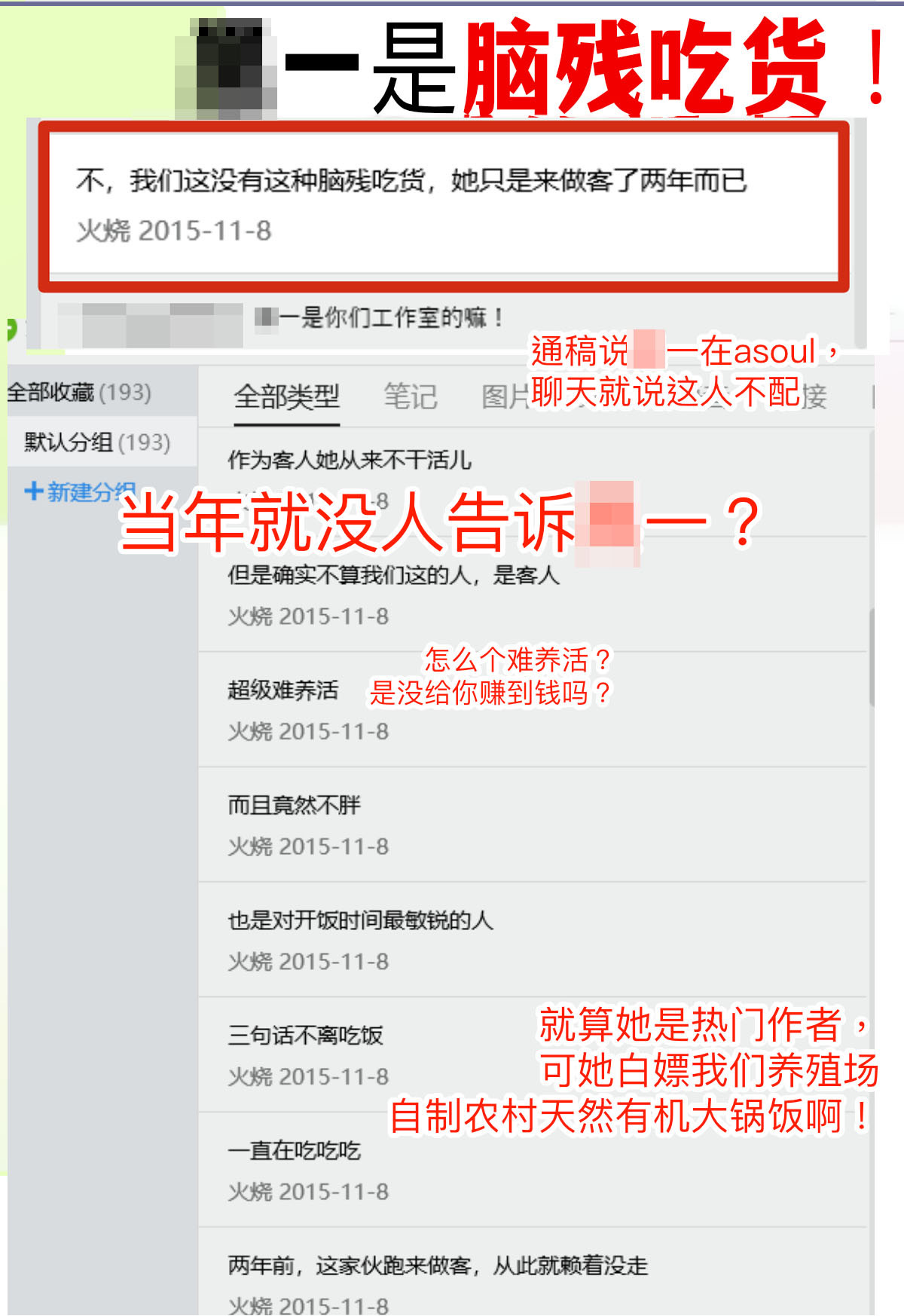Screen dimensions: 904x1316
Task: Open 全部收藏 (193) in the sidebar
Action: pyautogui.click(x=79, y=392)
